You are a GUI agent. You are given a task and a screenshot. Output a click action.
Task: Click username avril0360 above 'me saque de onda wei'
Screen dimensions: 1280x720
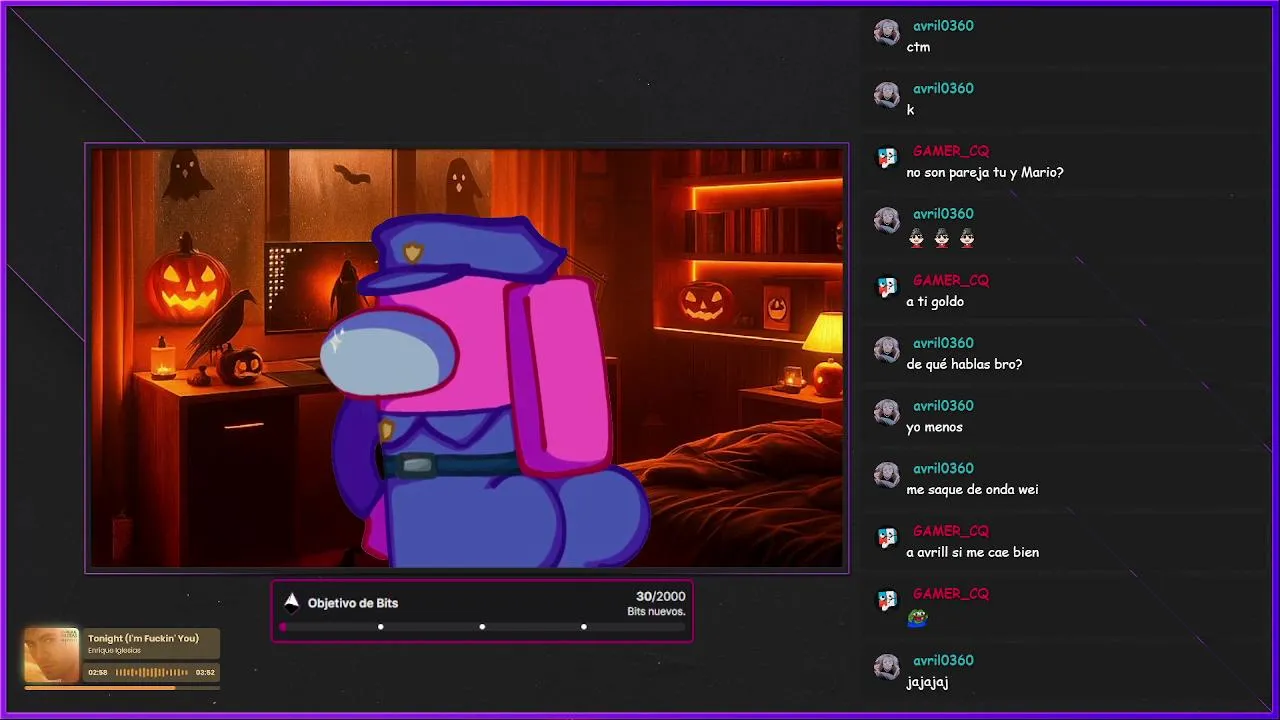click(943, 468)
